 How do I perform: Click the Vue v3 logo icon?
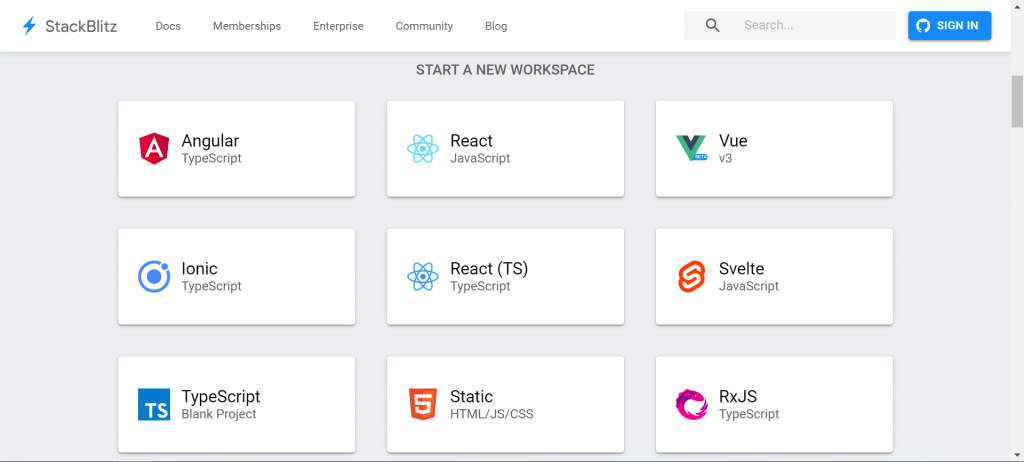coord(692,148)
